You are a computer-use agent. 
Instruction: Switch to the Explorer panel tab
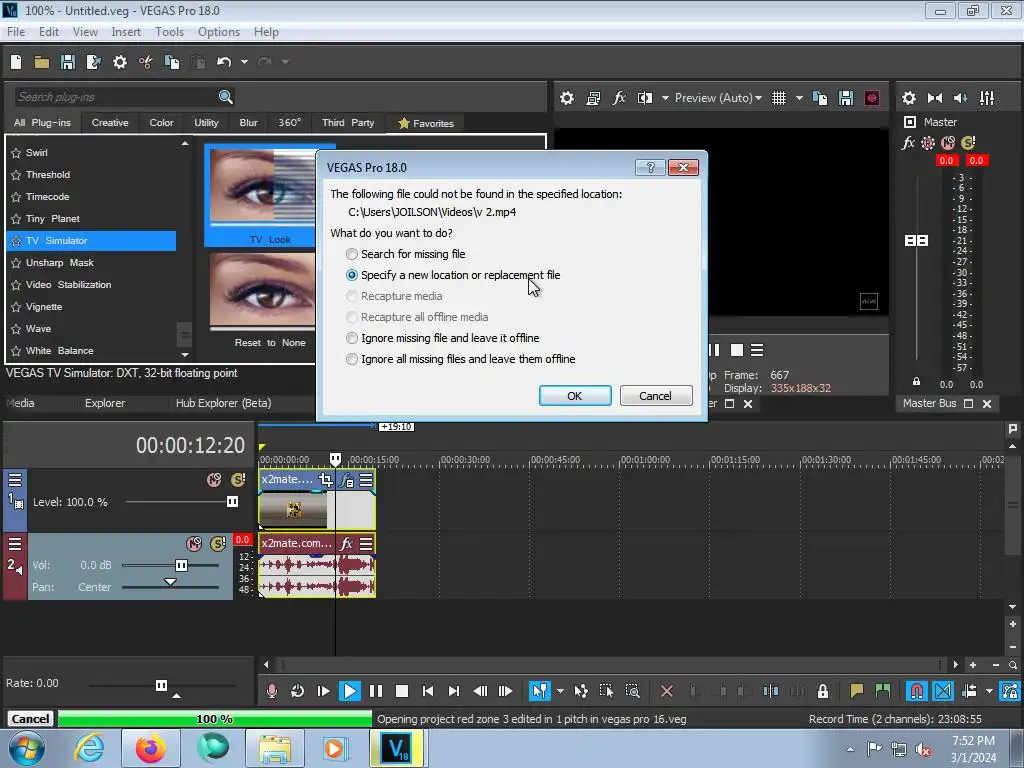(x=104, y=403)
